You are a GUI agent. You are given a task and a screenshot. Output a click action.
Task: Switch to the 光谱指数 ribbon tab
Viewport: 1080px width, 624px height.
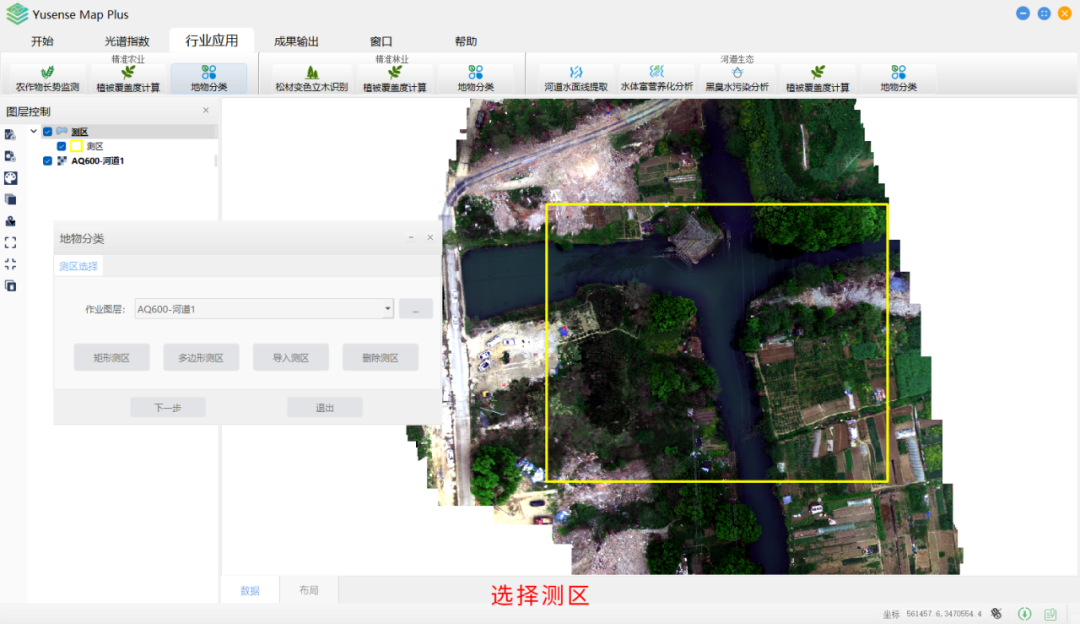(x=127, y=41)
